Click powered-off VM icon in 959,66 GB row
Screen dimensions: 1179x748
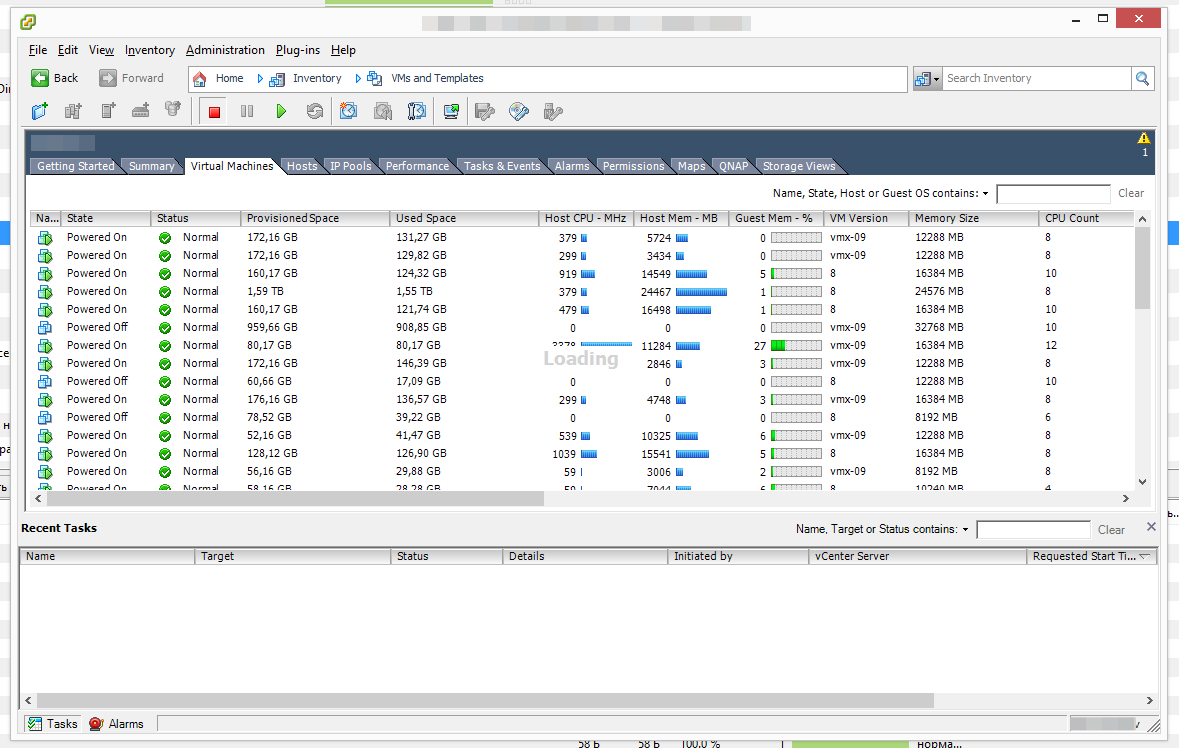(x=45, y=328)
